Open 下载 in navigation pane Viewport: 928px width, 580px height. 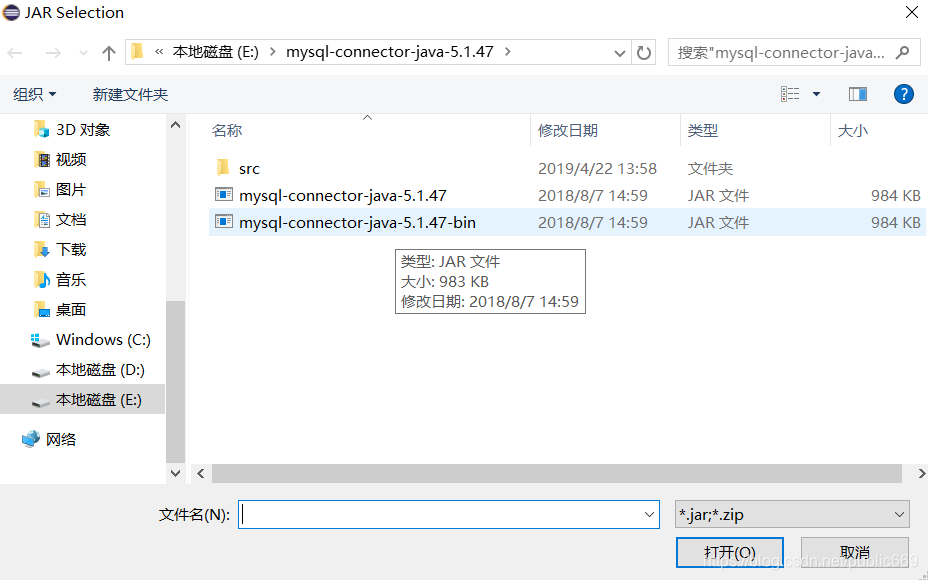[x=71, y=250]
